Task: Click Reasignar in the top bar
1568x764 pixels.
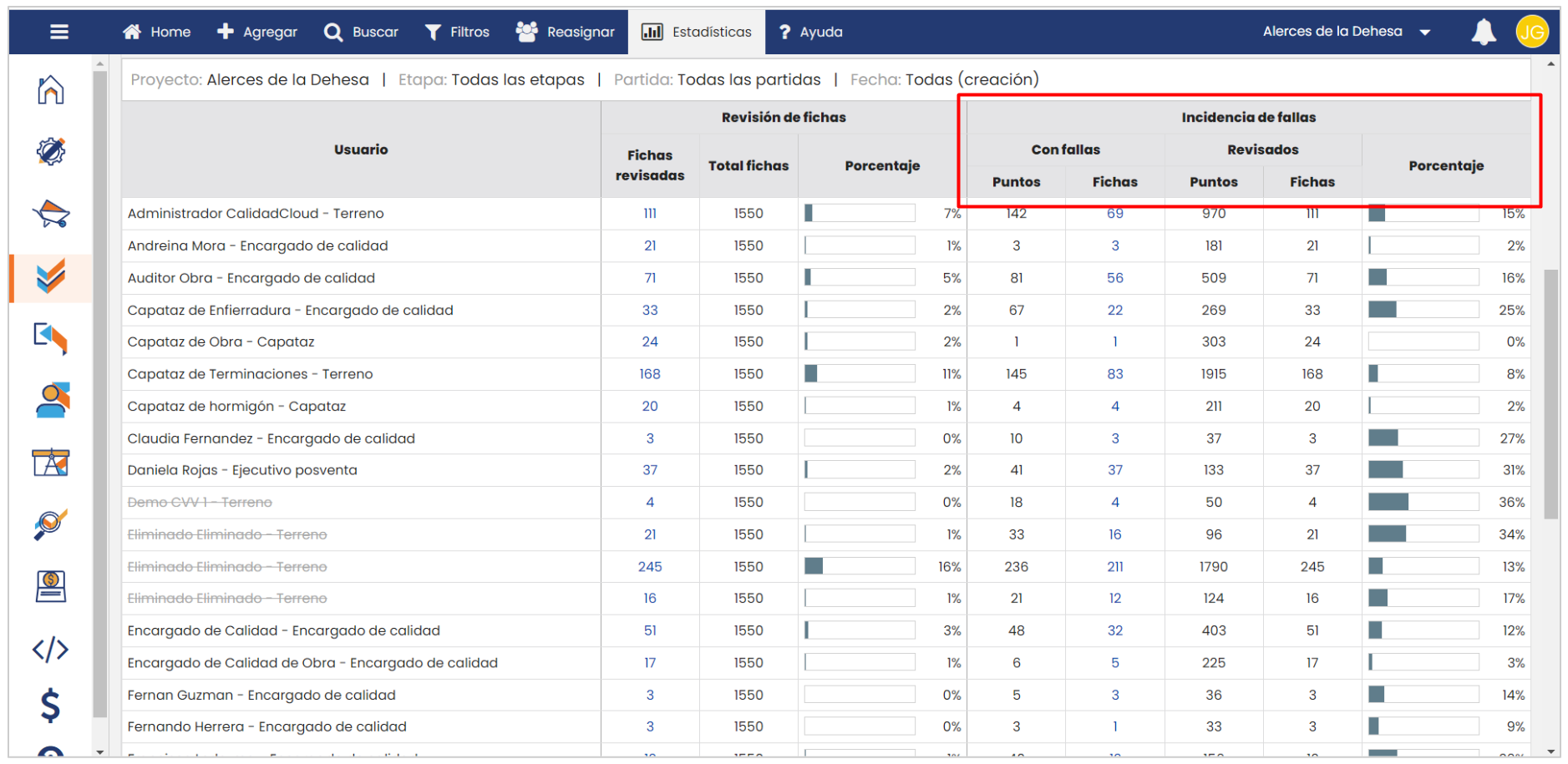Action: [x=565, y=32]
